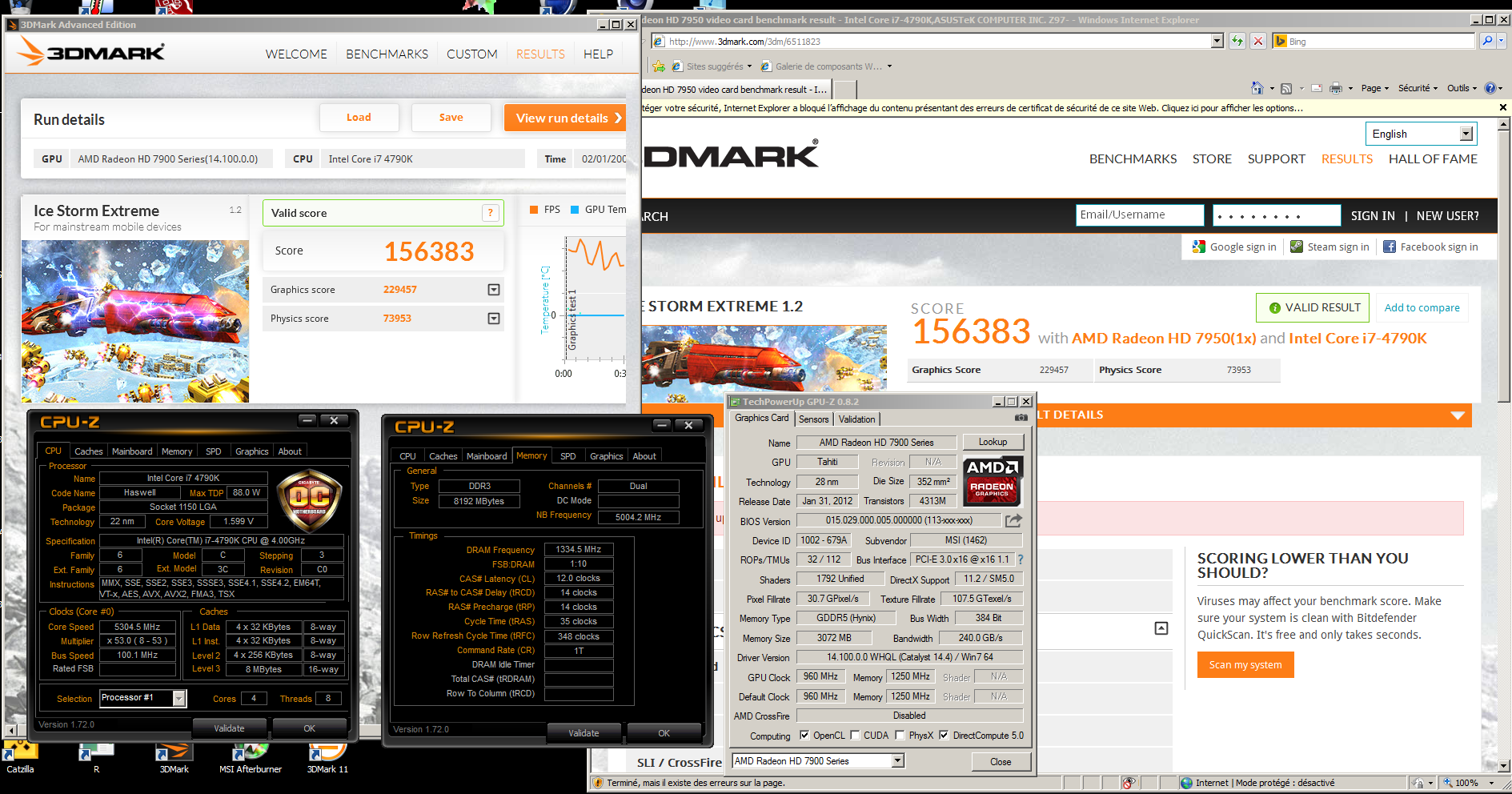The height and width of the screenshot is (794, 1512).
Task: Expand the orange result details bar arrow
Action: pyautogui.click(x=1458, y=415)
